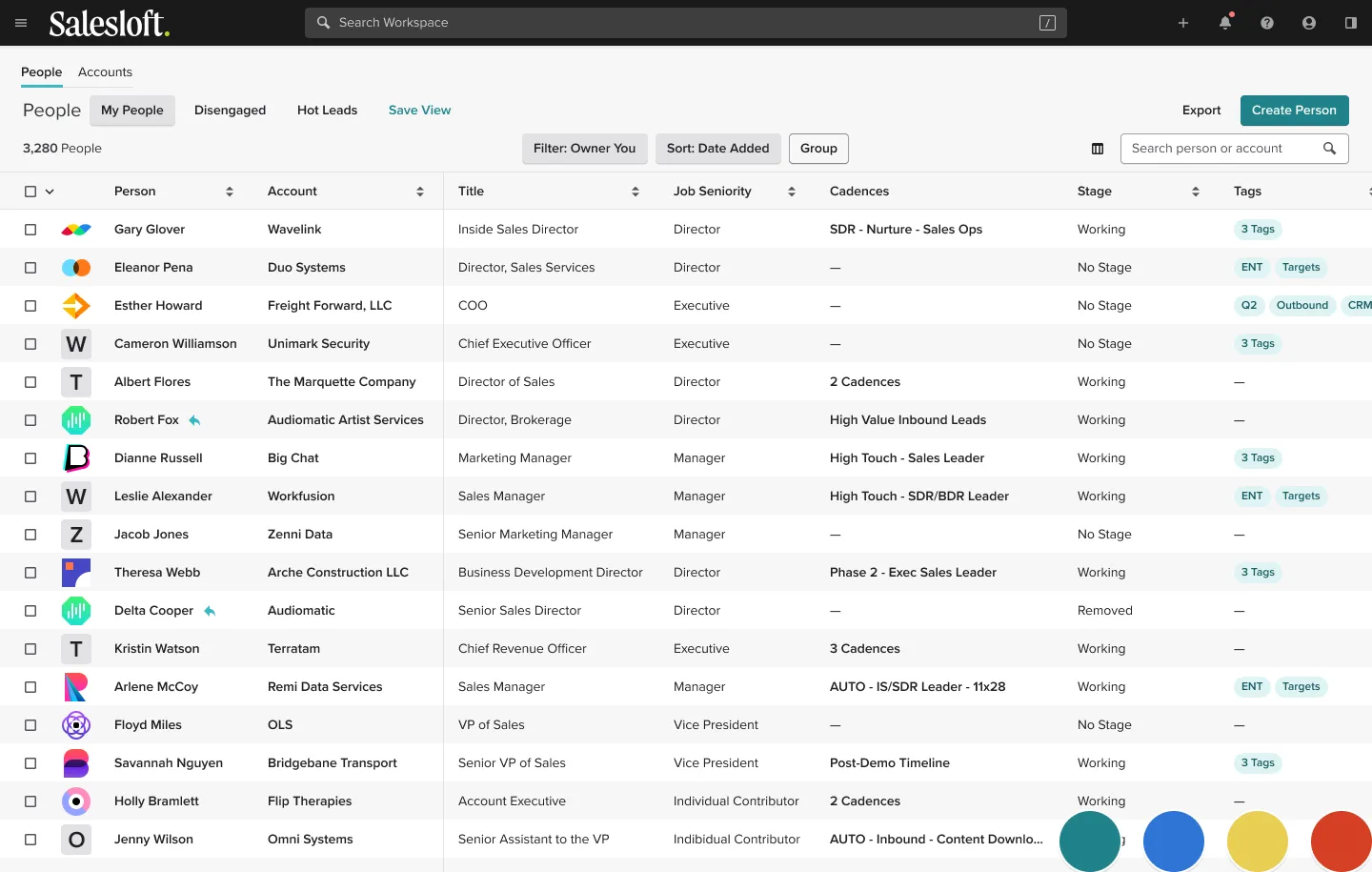Click the yellow circle swatch
1372x872 pixels.
click(1257, 842)
